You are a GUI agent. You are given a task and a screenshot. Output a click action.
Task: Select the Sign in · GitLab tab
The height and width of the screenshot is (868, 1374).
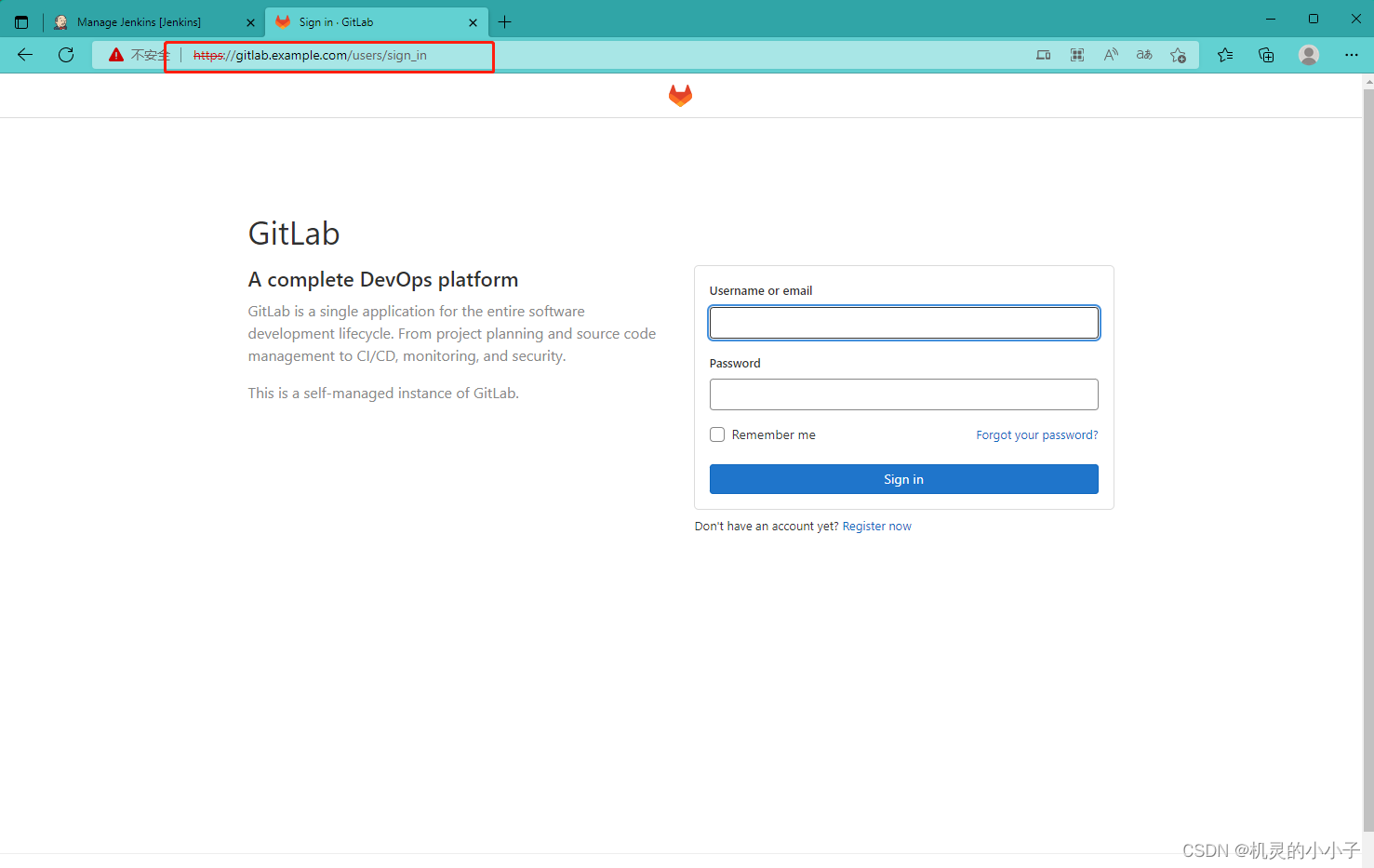(x=376, y=22)
